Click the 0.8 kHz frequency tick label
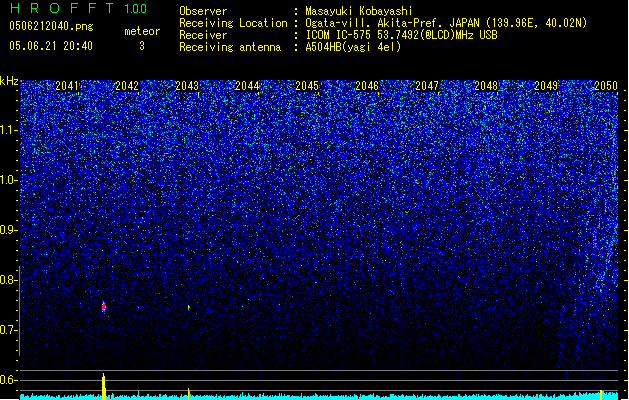This screenshot has height=400, width=629. pos(9,280)
